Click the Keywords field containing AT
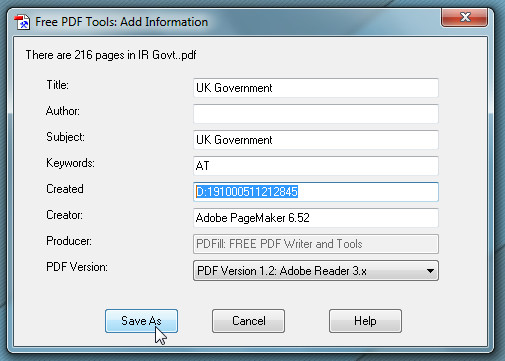Viewport: 505px width, 361px height. 316,166
